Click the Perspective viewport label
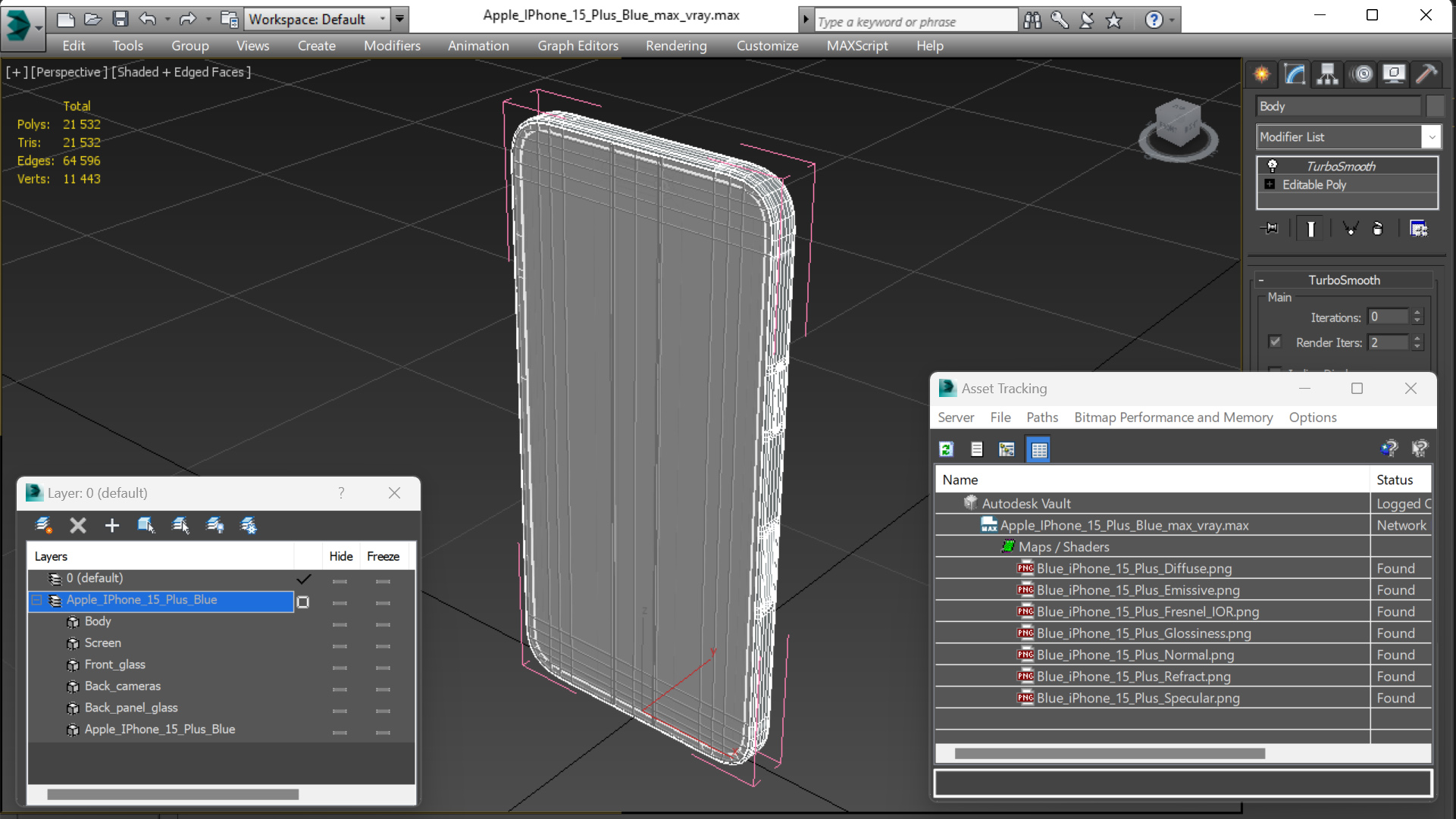Viewport: 1456px width, 819px height. click(x=69, y=72)
